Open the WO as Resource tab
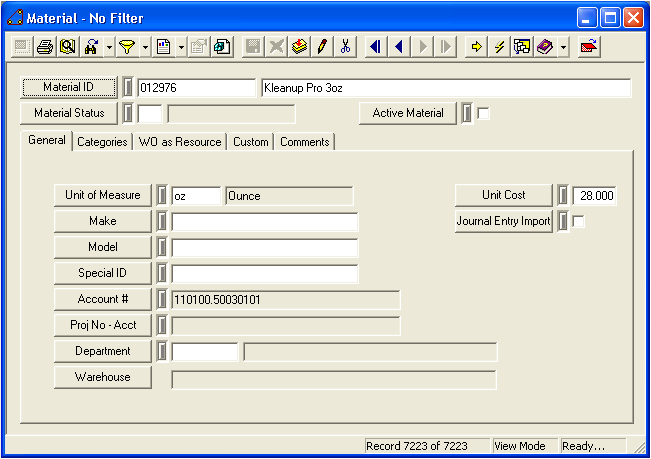Screen dimensions: 651x459 [180, 142]
